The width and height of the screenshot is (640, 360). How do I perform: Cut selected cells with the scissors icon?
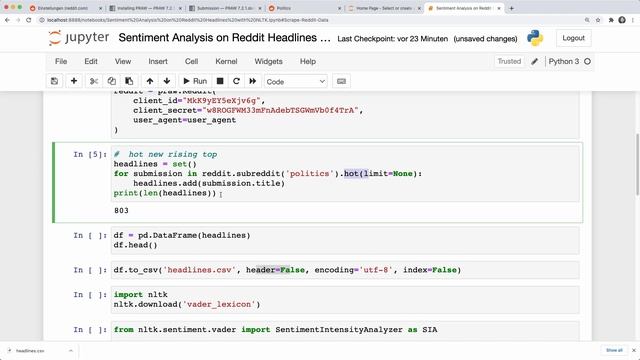pyautogui.click(x=94, y=81)
